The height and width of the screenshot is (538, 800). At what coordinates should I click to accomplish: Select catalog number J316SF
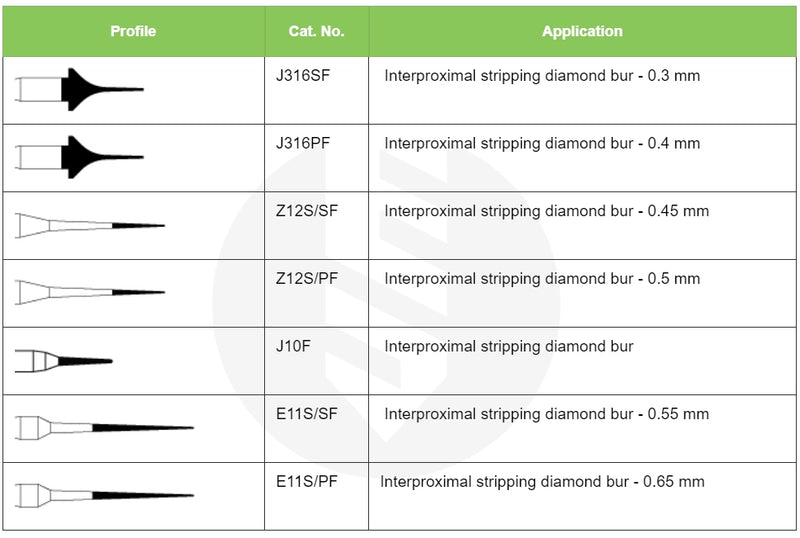click(x=304, y=76)
